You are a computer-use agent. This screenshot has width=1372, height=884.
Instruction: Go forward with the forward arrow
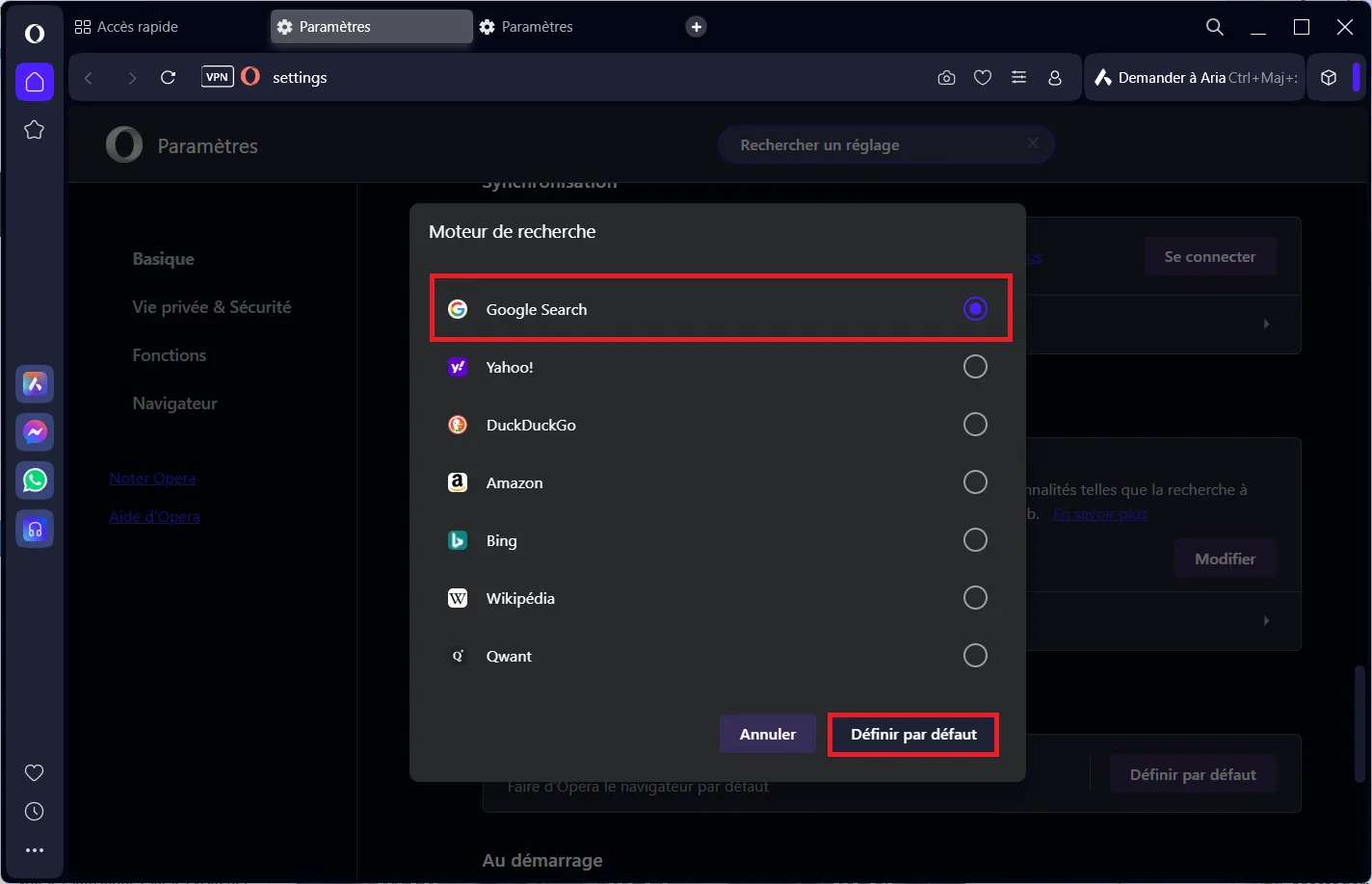point(132,78)
